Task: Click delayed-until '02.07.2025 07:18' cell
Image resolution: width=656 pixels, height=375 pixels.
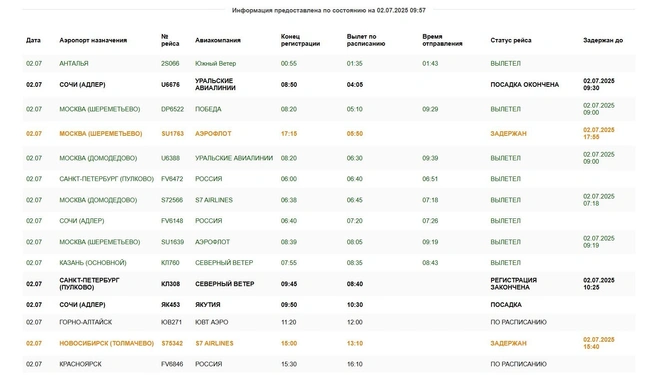Action: [599, 200]
